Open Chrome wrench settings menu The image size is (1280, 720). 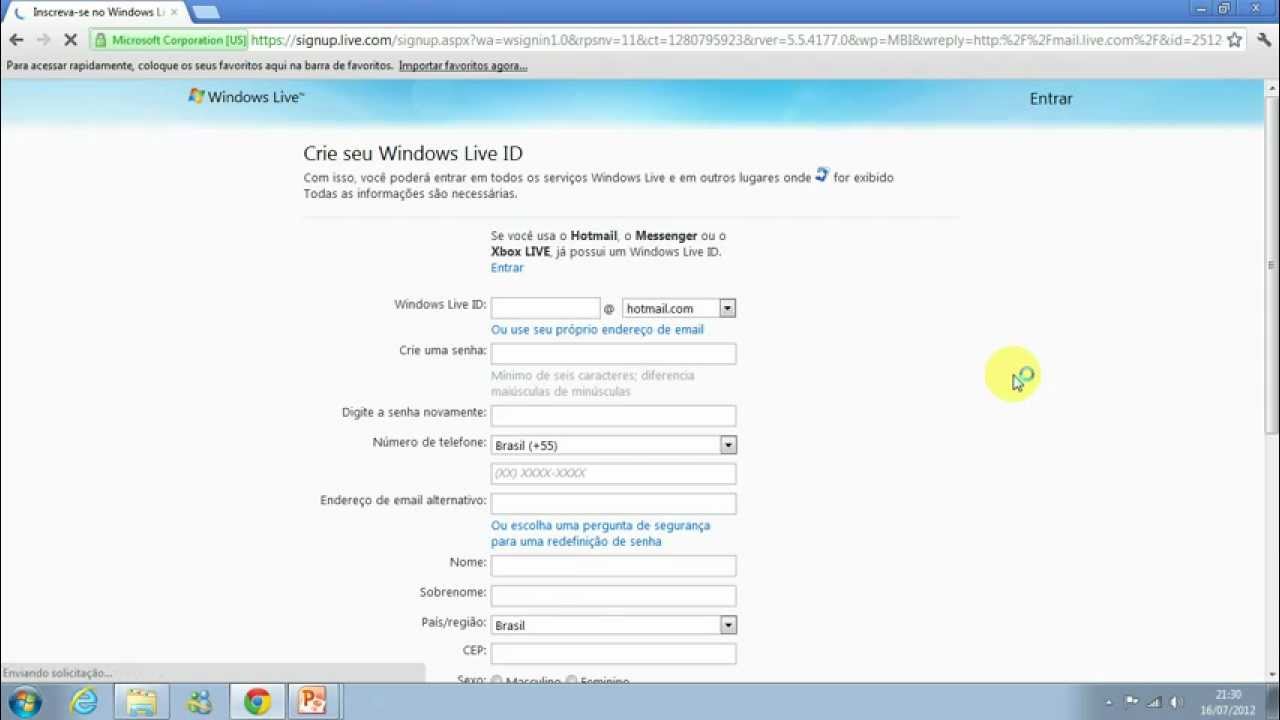pyautogui.click(x=1264, y=40)
